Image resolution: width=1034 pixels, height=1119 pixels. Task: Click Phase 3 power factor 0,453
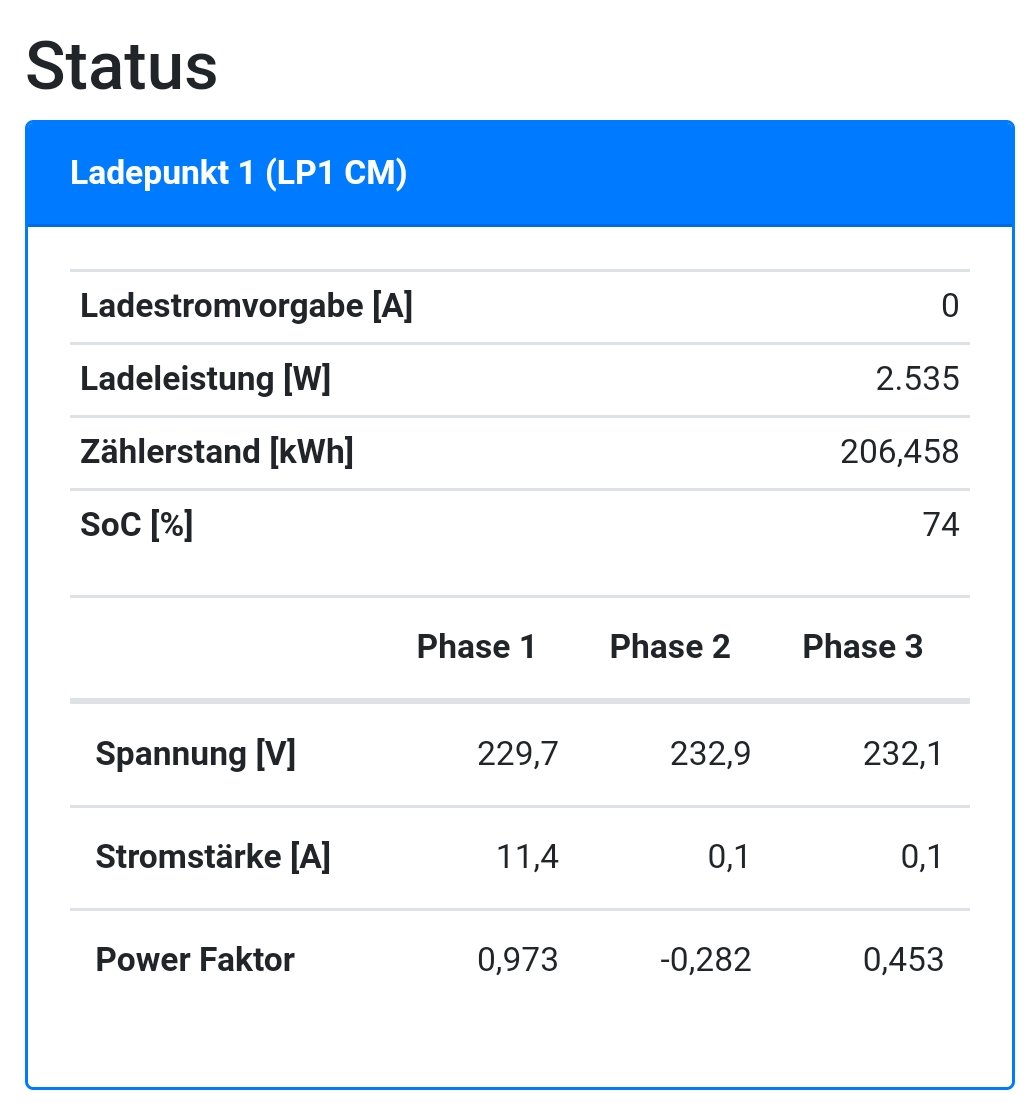pyautogui.click(x=902, y=960)
